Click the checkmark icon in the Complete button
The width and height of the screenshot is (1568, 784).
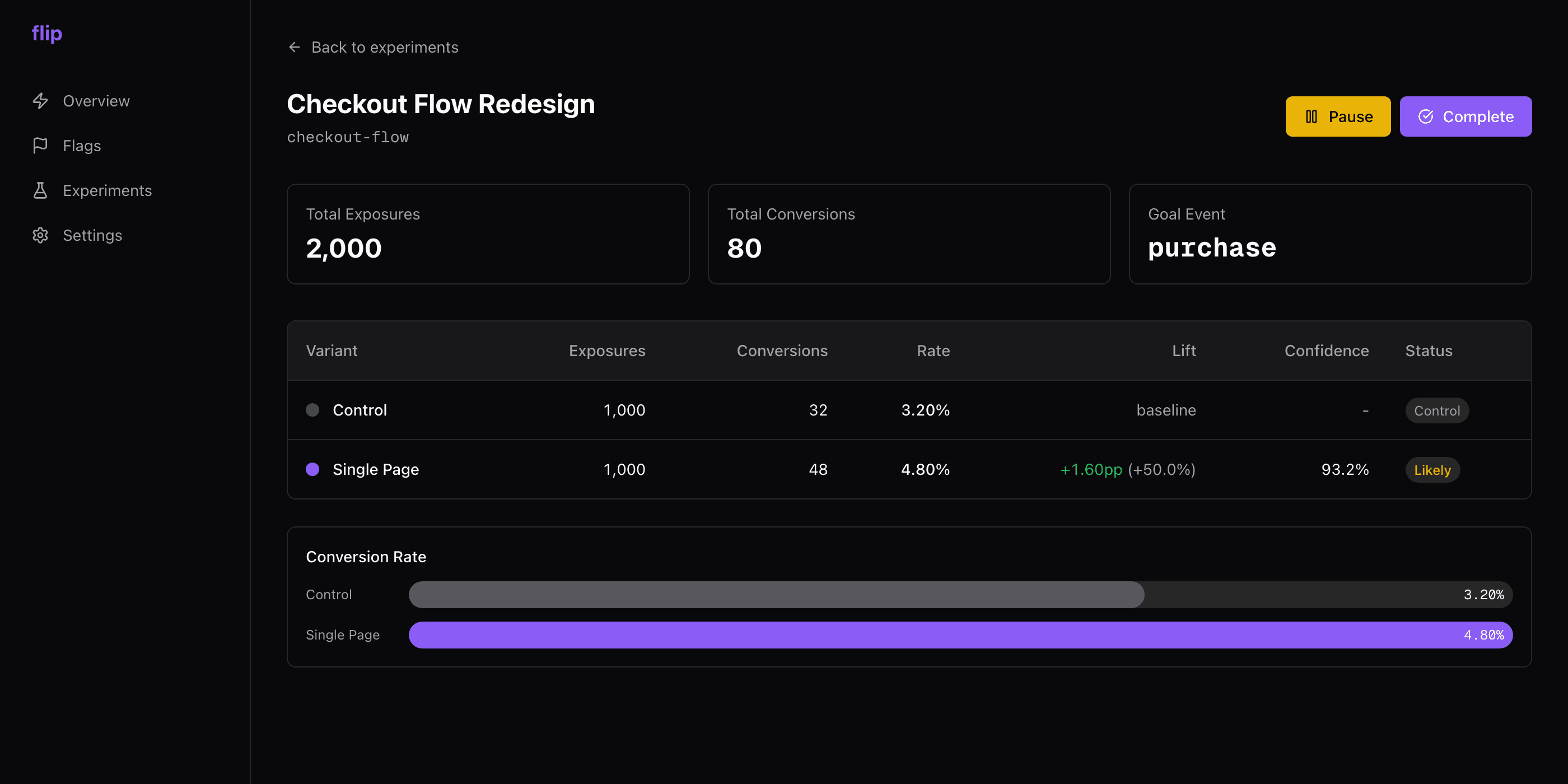click(1426, 116)
